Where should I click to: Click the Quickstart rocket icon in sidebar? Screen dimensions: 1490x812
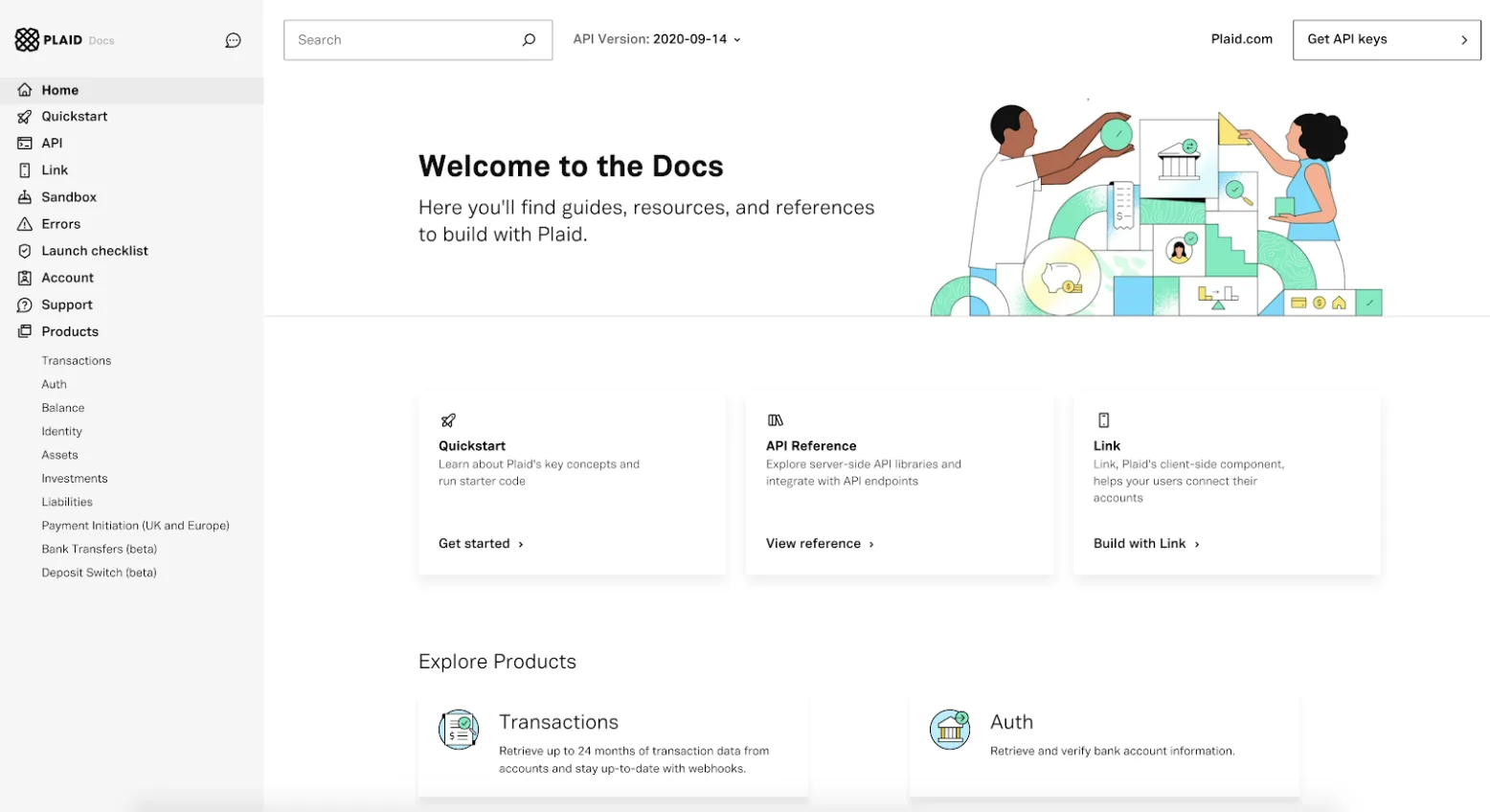25,117
